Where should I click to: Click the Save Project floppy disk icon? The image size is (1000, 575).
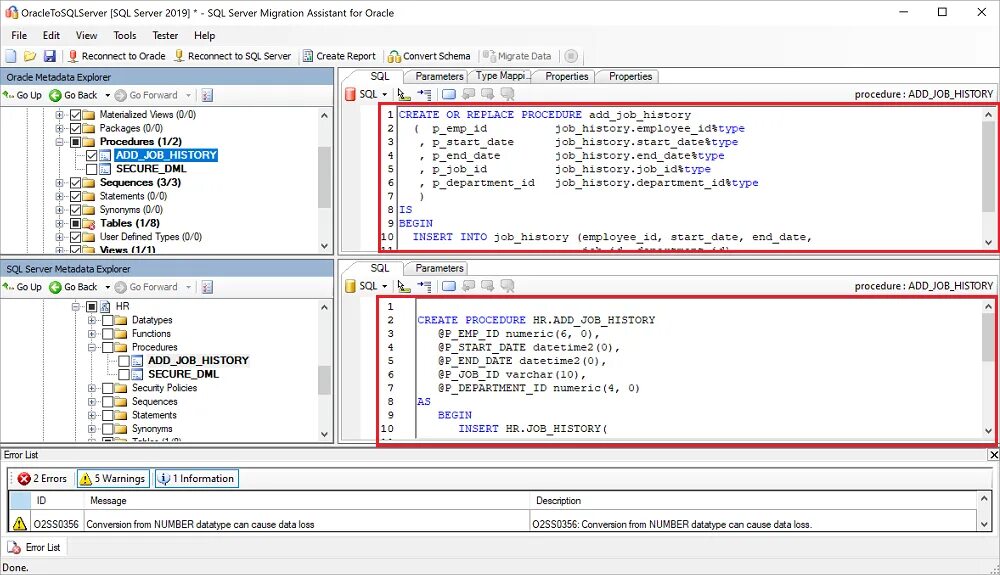tap(50, 56)
